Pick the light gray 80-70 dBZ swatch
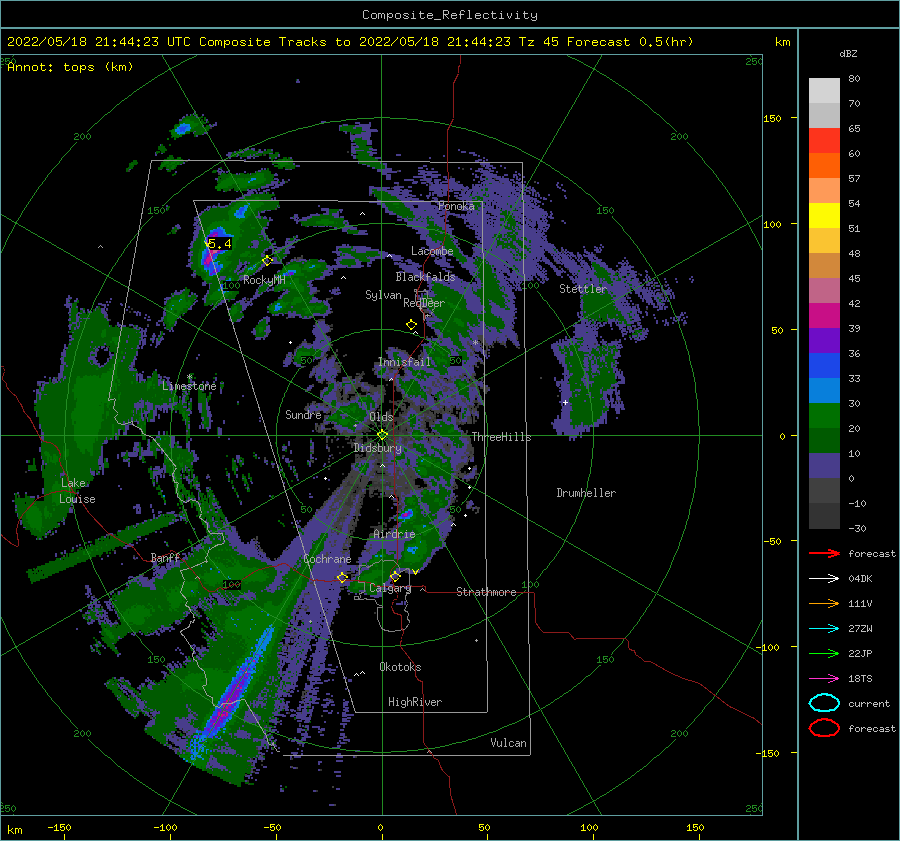The image size is (900, 841). click(824, 91)
